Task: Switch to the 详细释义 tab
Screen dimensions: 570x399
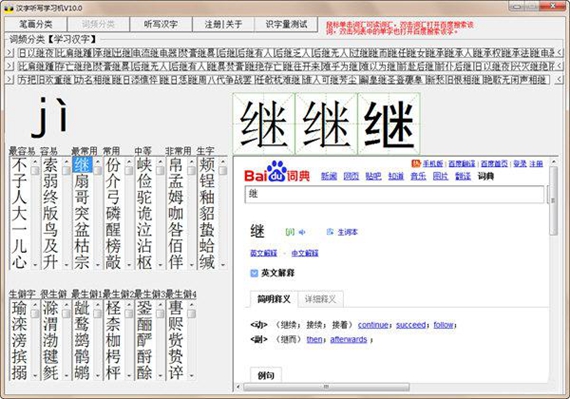Action: pyautogui.click(x=320, y=299)
